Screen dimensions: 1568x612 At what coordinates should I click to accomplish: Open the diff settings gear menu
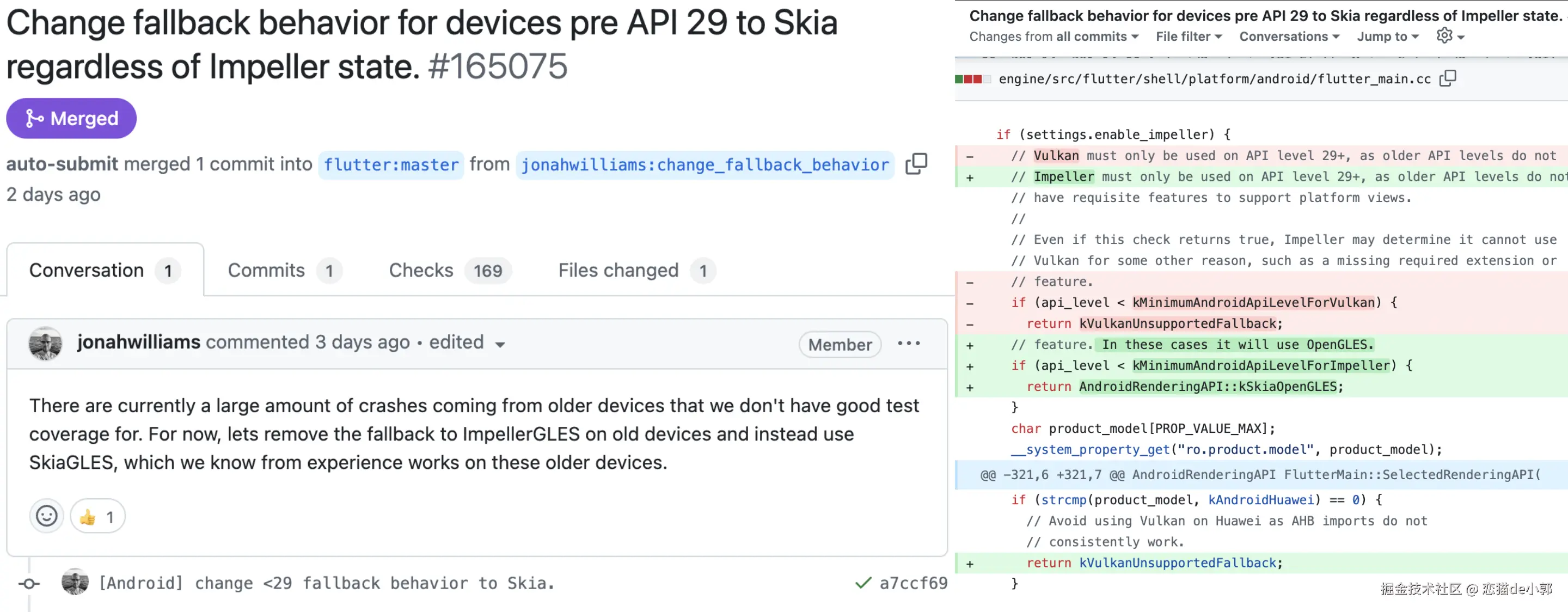click(1449, 36)
